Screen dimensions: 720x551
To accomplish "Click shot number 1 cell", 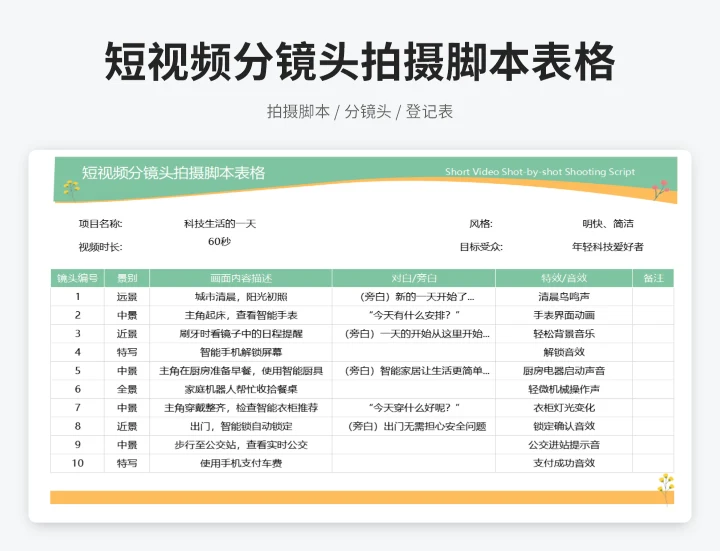I will coord(77,297).
